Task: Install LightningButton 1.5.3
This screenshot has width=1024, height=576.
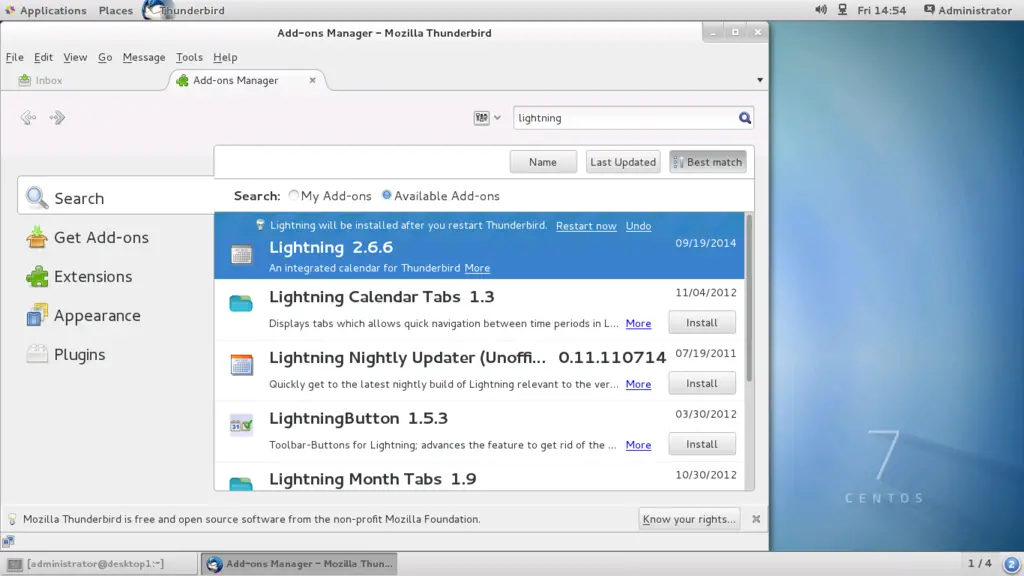Action: click(701, 444)
